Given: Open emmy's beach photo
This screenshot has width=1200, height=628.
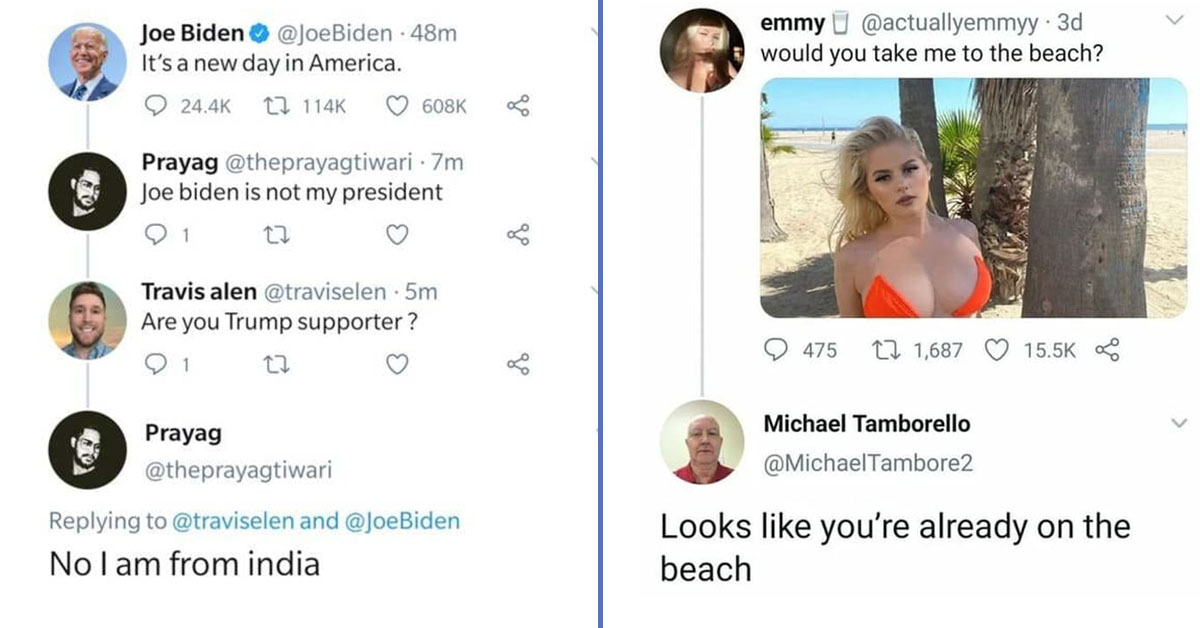Looking at the screenshot, I should pyautogui.click(x=973, y=198).
